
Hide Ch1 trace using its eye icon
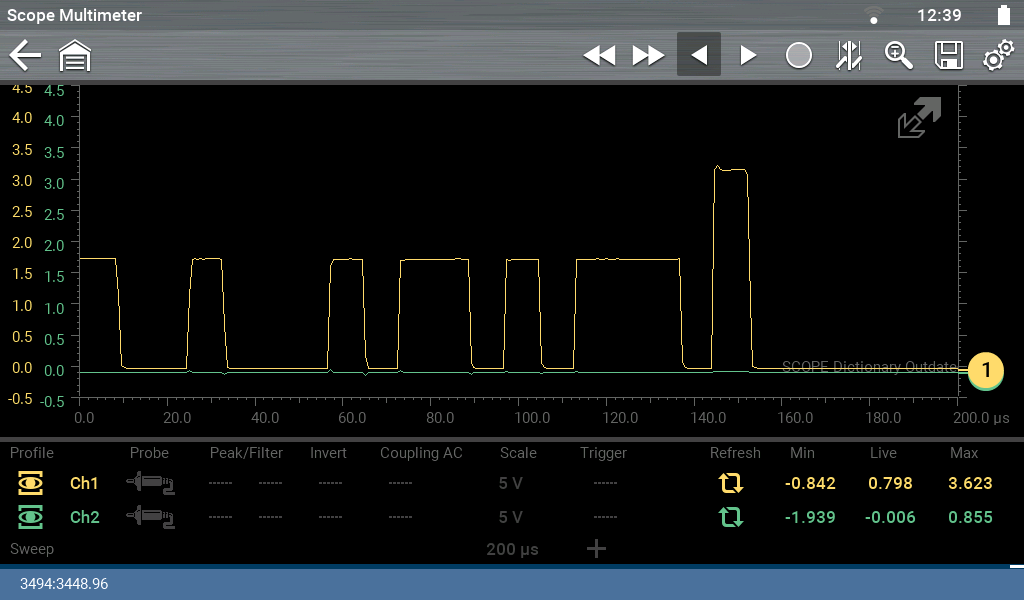coord(31,484)
